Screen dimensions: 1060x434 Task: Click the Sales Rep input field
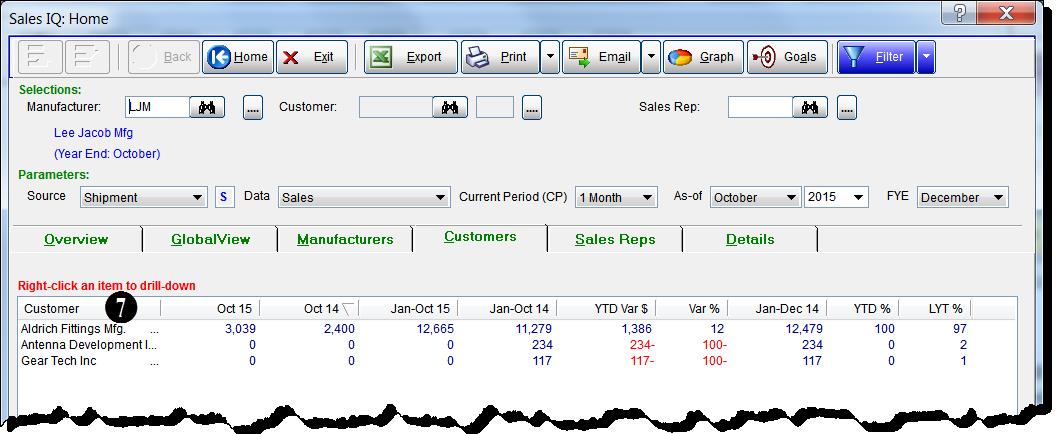[761, 107]
